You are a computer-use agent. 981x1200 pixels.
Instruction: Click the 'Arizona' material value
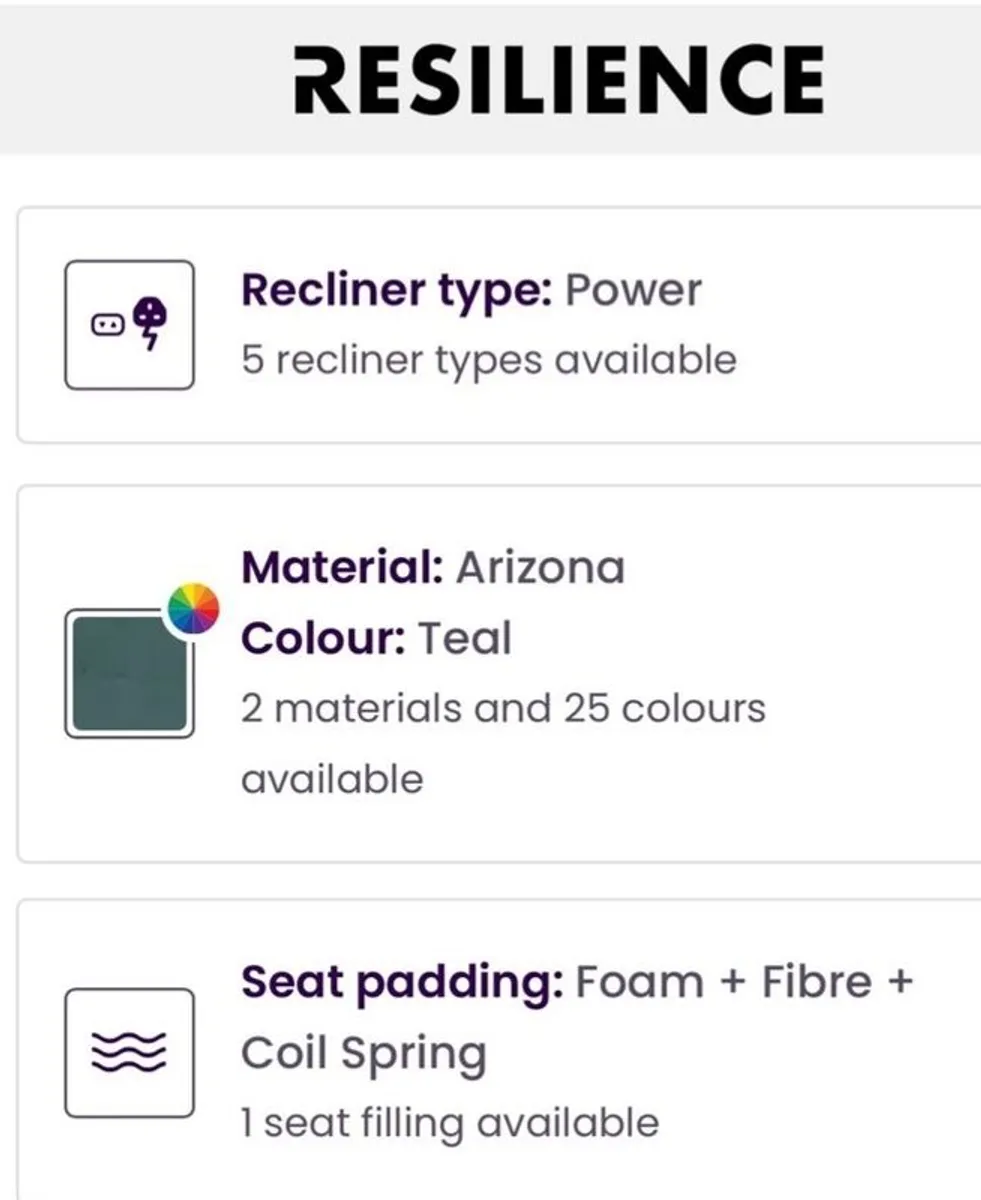[540, 568]
